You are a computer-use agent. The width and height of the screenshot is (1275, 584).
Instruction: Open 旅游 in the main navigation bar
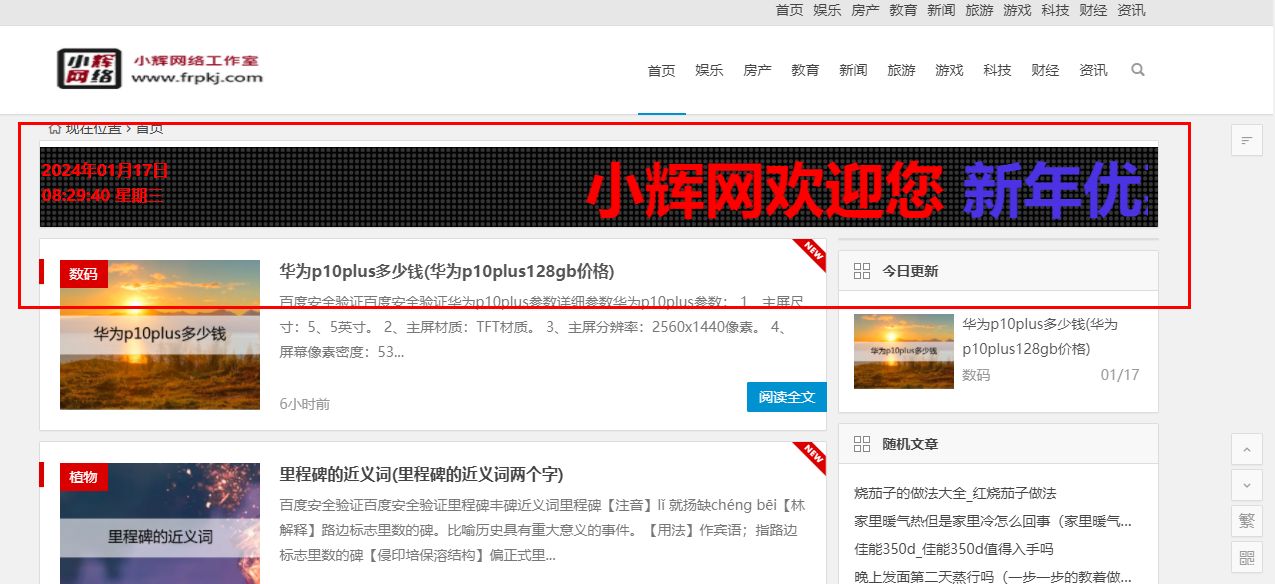coord(901,70)
